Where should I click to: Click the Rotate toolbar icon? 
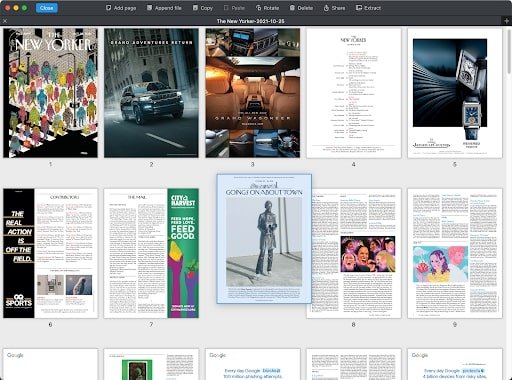click(x=258, y=8)
